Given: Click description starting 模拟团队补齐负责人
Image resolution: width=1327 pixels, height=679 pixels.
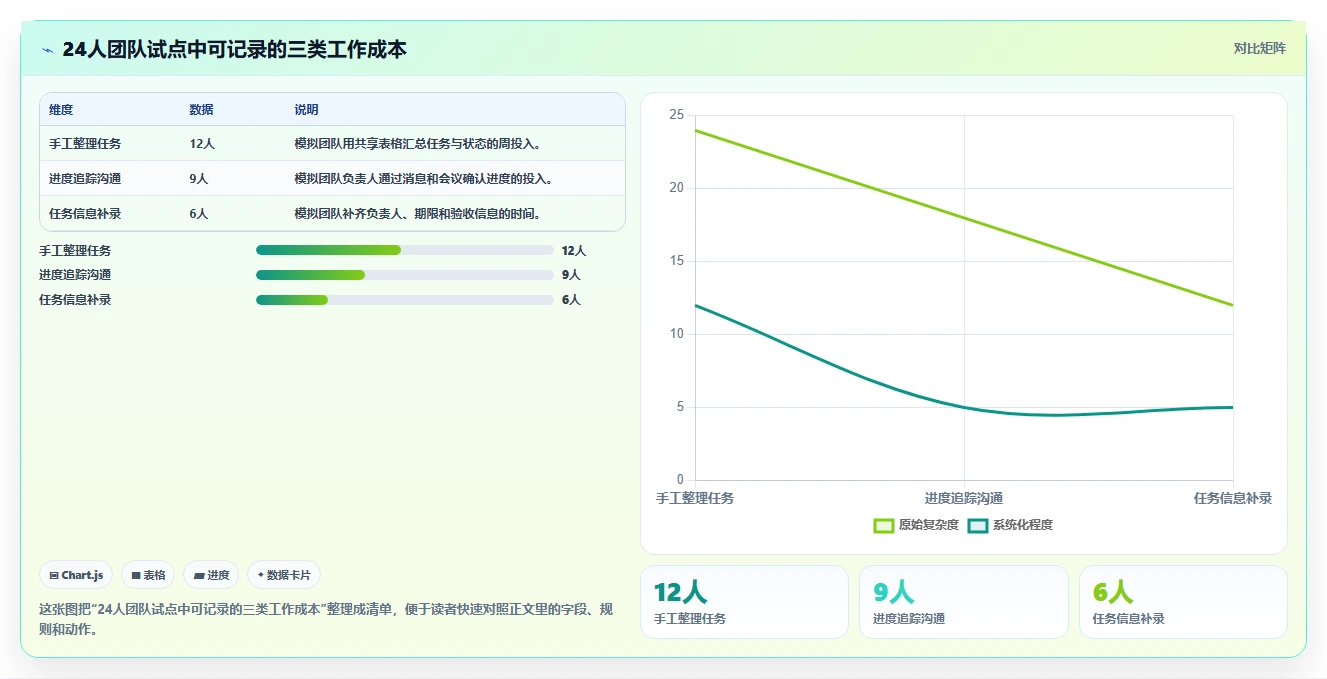Looking at the screenshot, I should tap(418, 214).
